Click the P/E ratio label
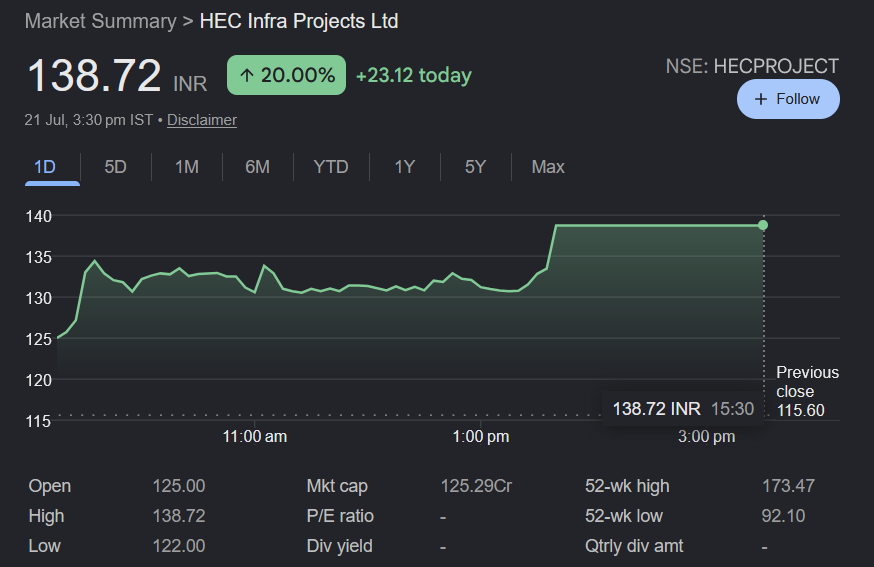 tap(340, 516)
